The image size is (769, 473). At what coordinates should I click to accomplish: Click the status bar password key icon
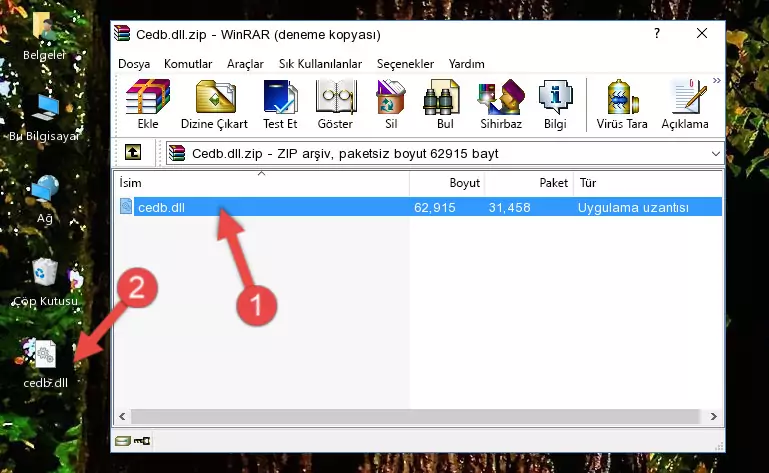[142, 441]
